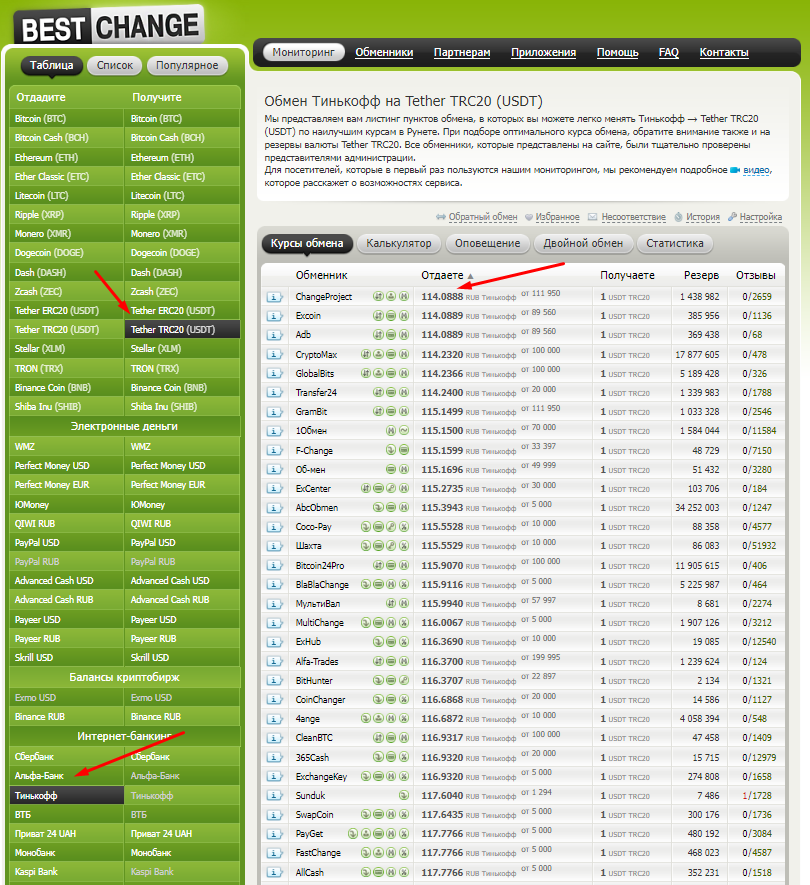This screenshot has height=885, width=810.
Task: Open the info icon next to 1Обмен
Action: (x=274, y=431)
